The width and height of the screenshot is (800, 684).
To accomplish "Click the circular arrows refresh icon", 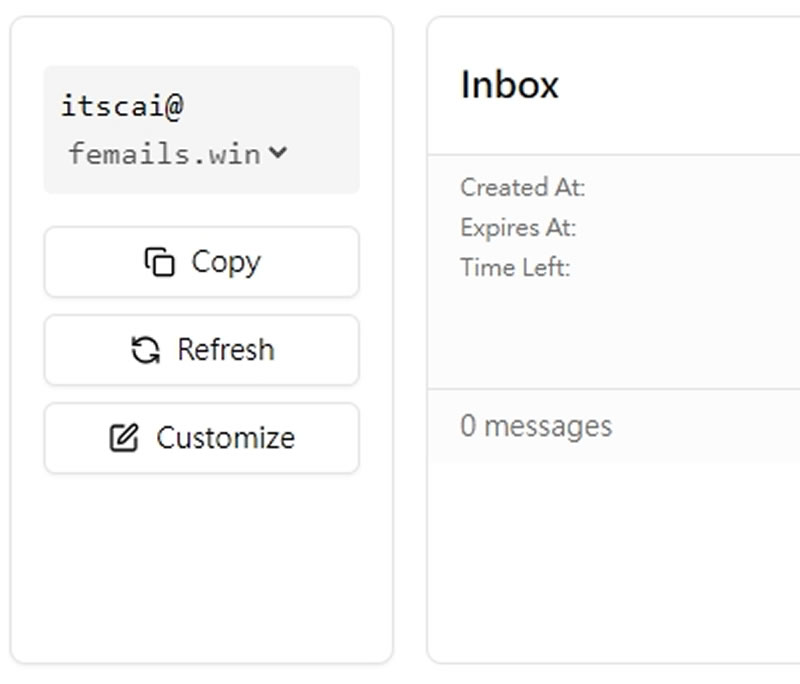I will [146, 350].
